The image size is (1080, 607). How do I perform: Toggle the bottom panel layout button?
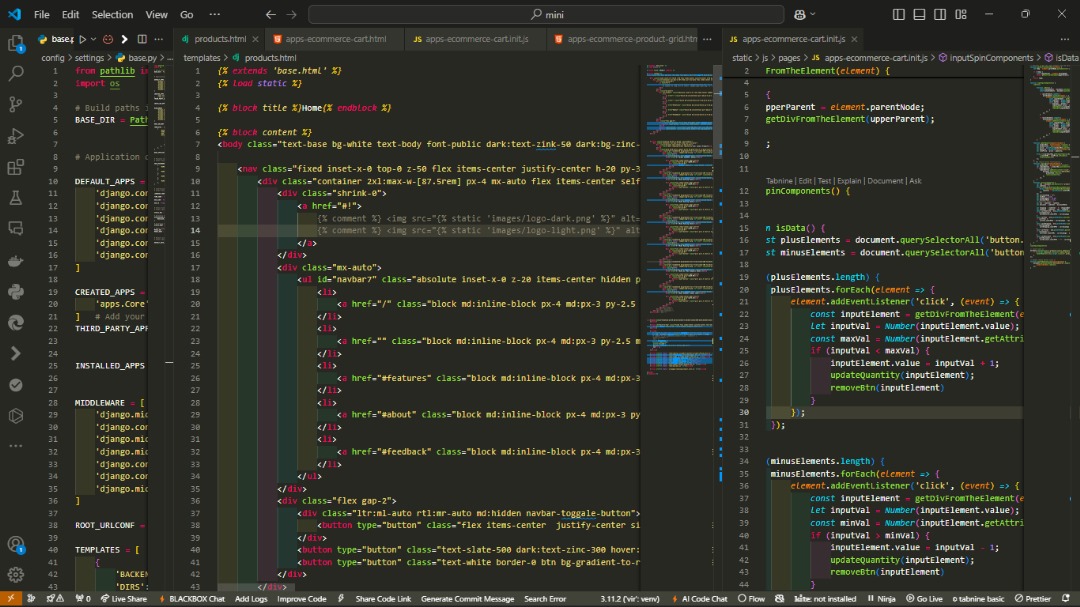918,15
